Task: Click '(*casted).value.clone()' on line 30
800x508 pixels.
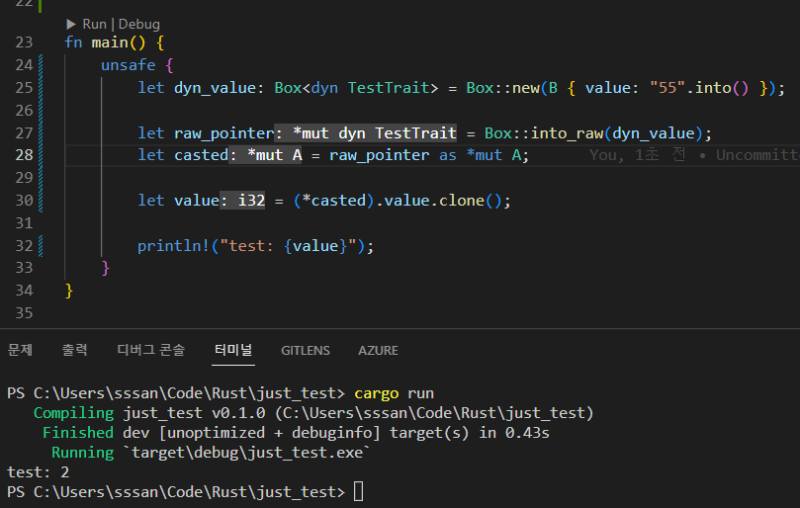Action: pos(397,200)
